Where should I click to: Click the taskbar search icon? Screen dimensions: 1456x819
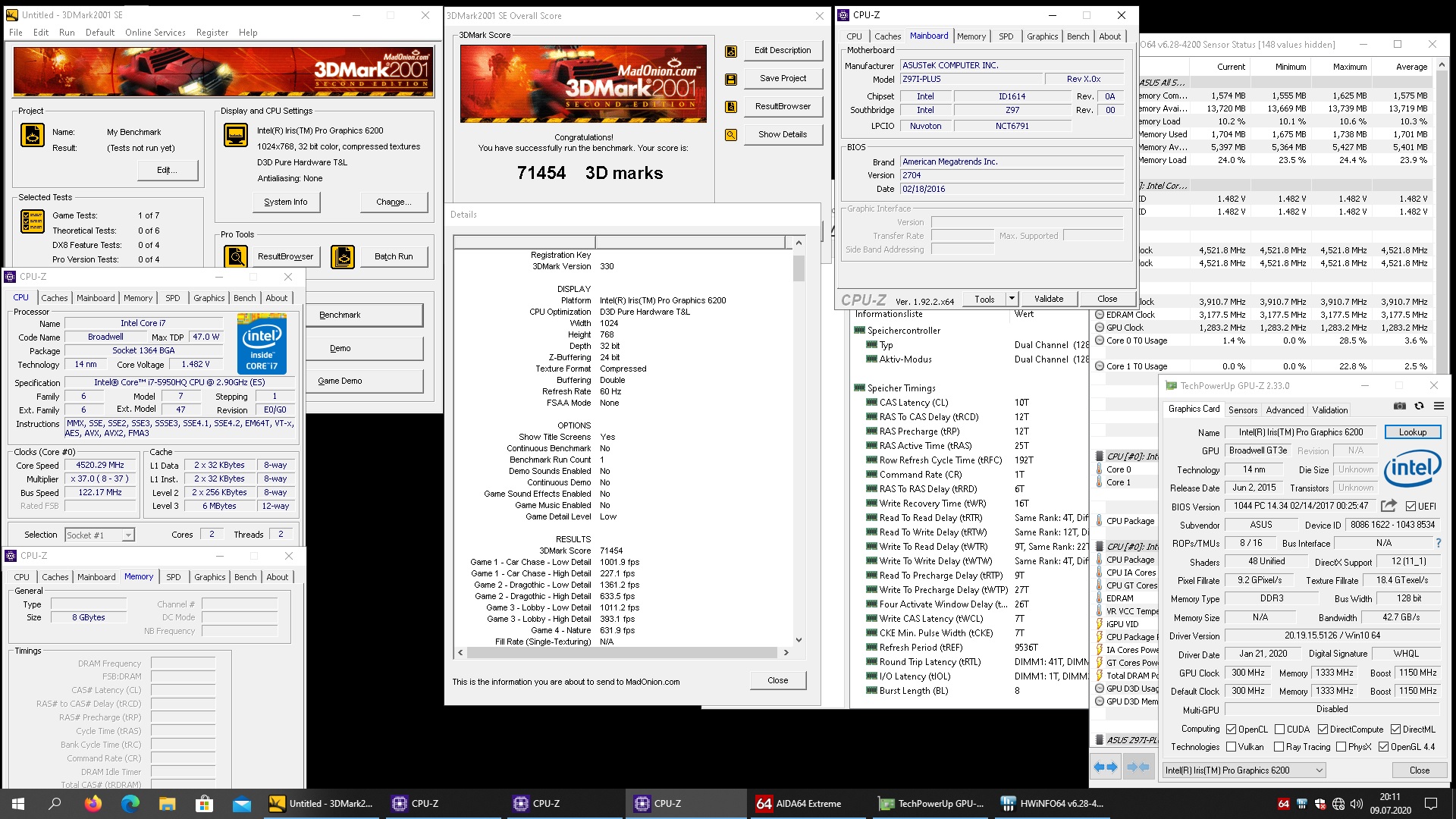pos(55,803)
